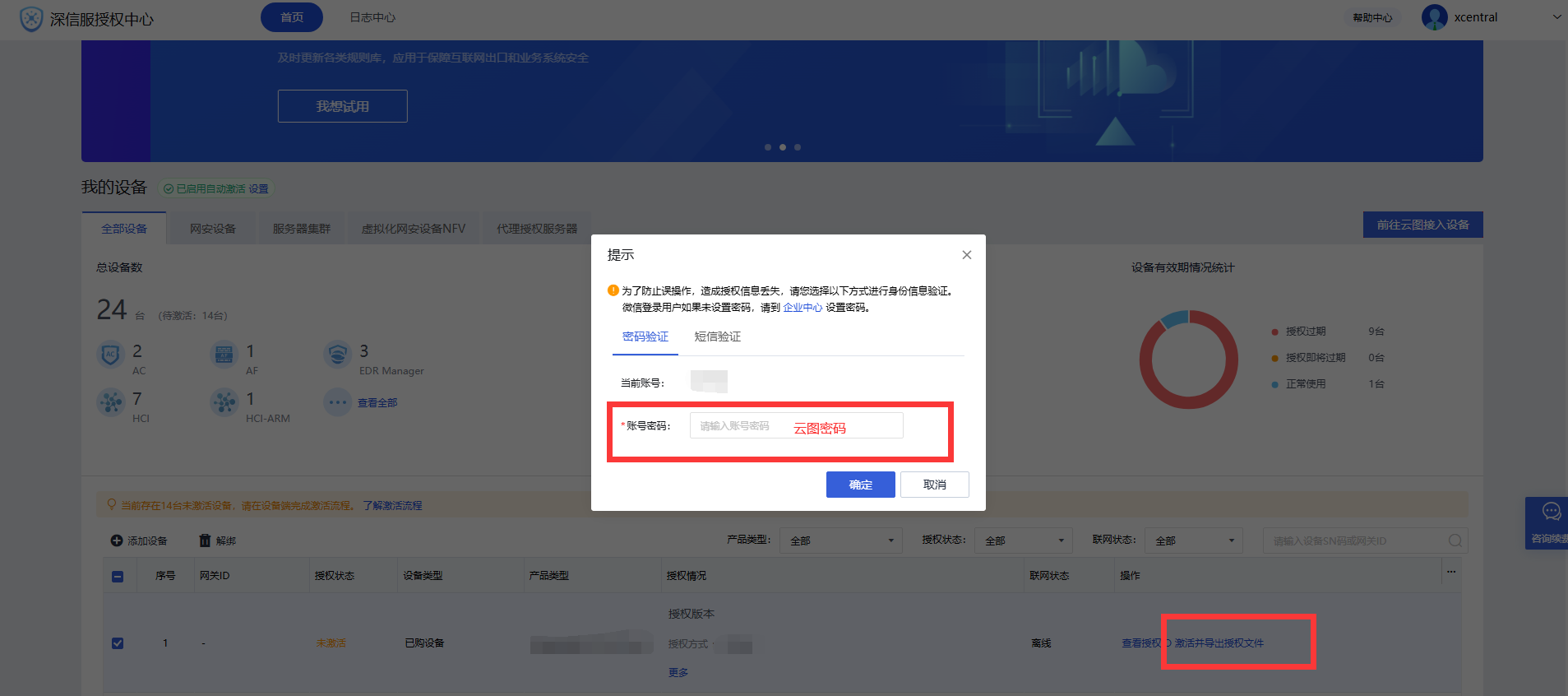Click the 查看全部 link
Screen dimensions: 1568x696
pyautogui.click(x=377, y=403)
